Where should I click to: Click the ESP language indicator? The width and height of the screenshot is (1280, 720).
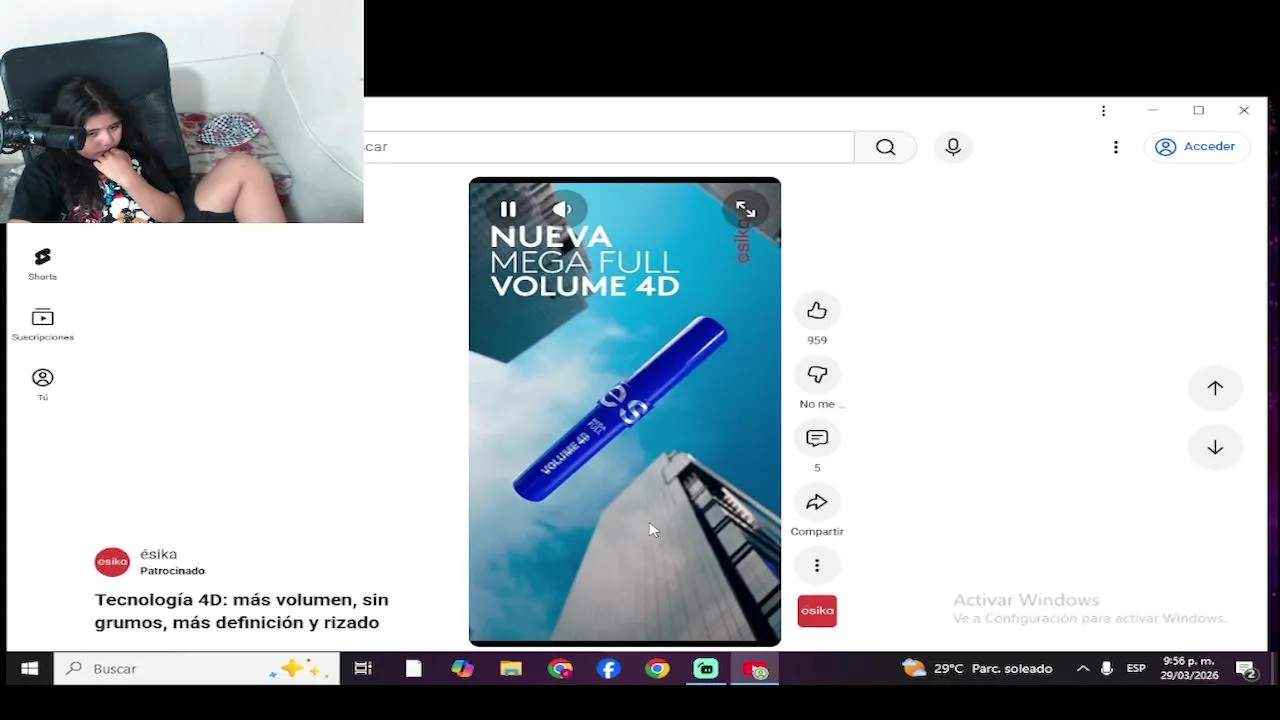tap(1136, 668)
